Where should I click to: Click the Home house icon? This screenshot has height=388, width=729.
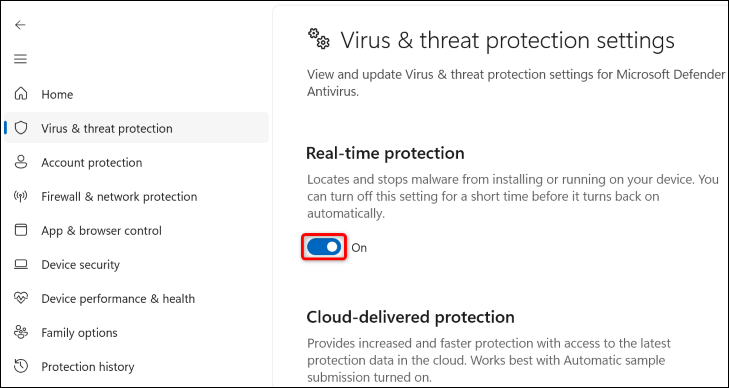coord(21,94)
